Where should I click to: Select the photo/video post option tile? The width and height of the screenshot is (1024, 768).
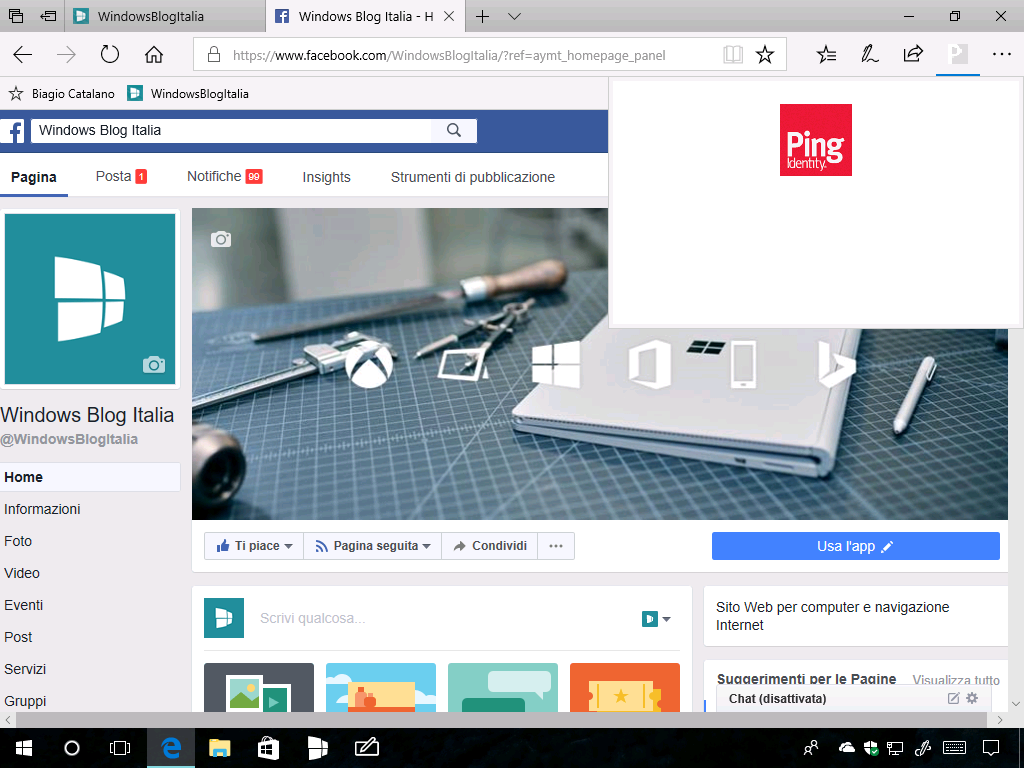259,688
